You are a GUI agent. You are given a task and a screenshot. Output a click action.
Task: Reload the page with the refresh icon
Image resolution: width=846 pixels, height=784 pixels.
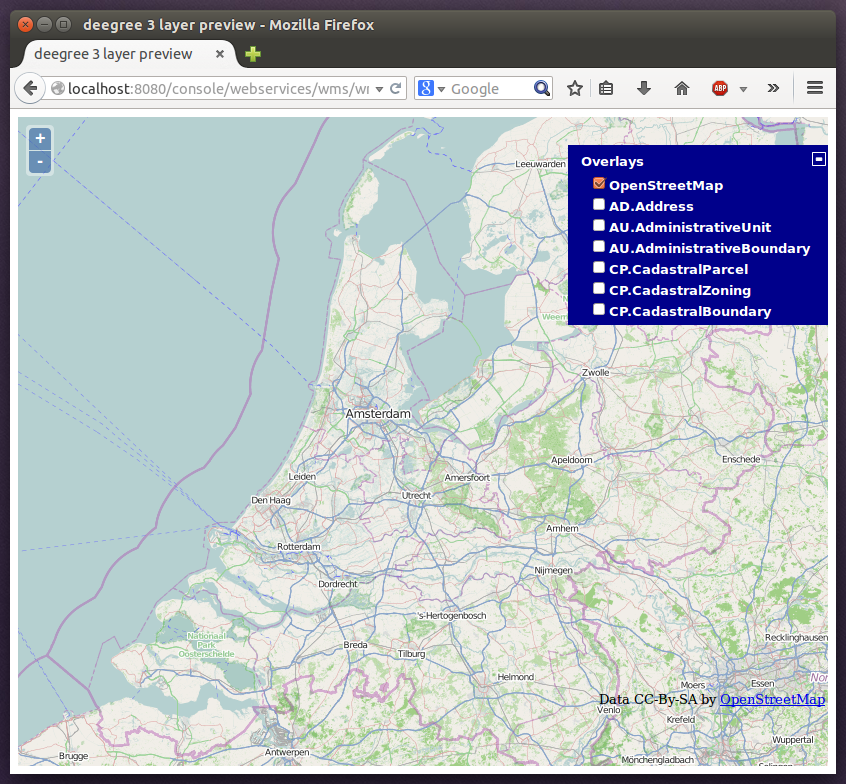pyautogui.click(x=396, y=88)
